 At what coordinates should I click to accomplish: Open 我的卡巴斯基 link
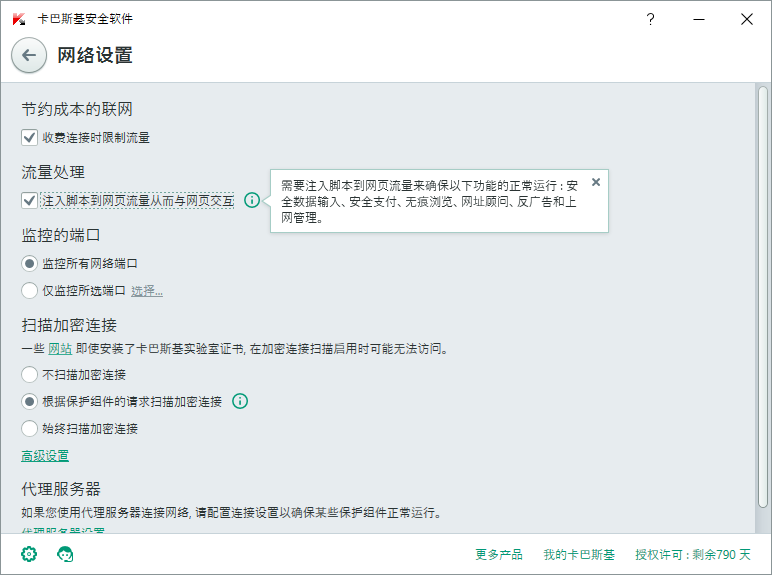coord(579,554)
